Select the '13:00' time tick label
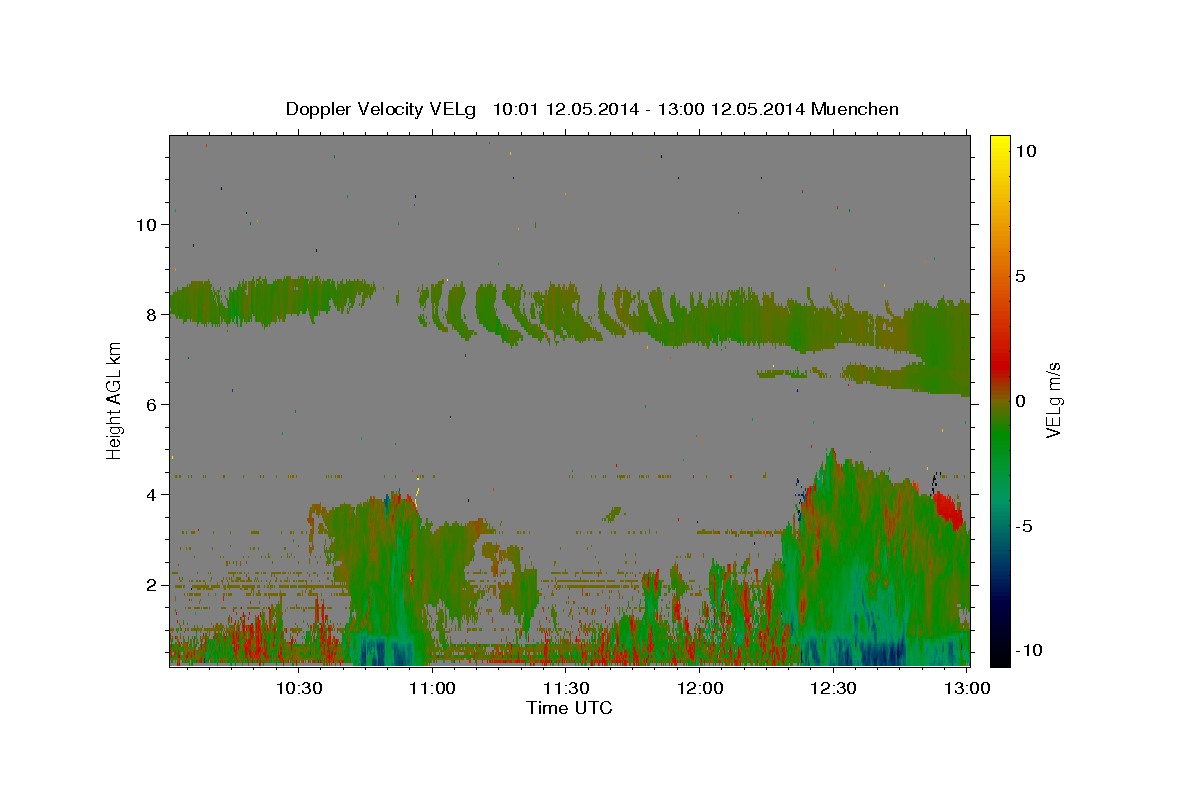 (968, 689)
